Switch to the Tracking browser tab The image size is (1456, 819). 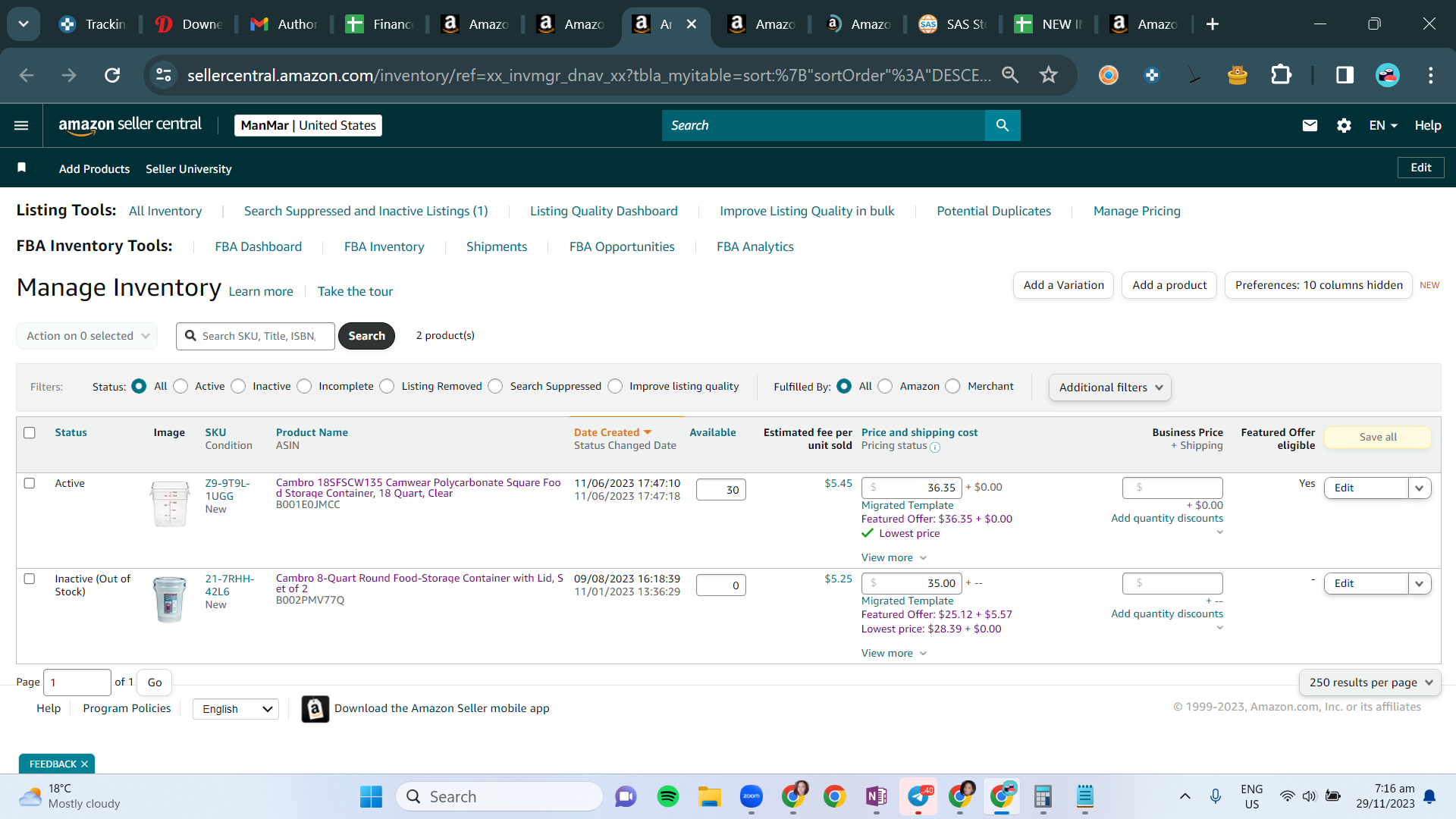click(93, 24)
